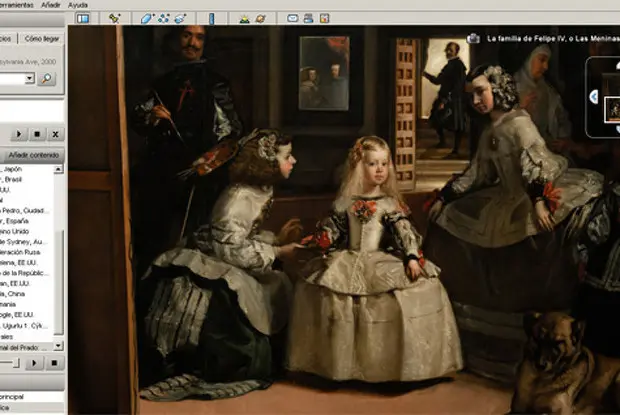620x415 pixels.
Task: Open the Añadir menu
Action: (51, 5)
